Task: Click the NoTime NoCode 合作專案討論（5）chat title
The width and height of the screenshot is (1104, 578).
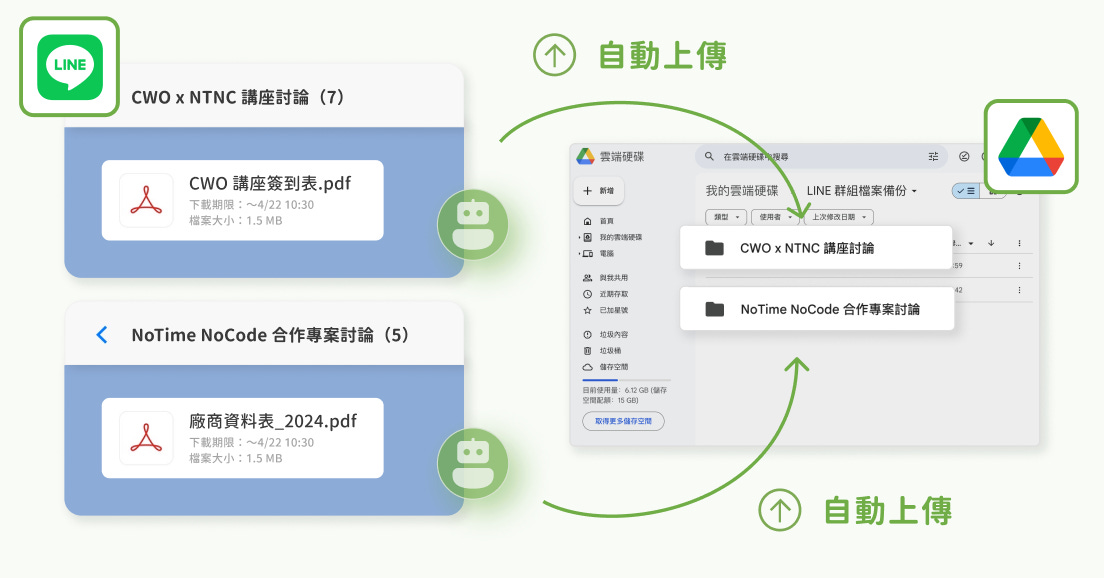Action: click(x=270, y=335)
